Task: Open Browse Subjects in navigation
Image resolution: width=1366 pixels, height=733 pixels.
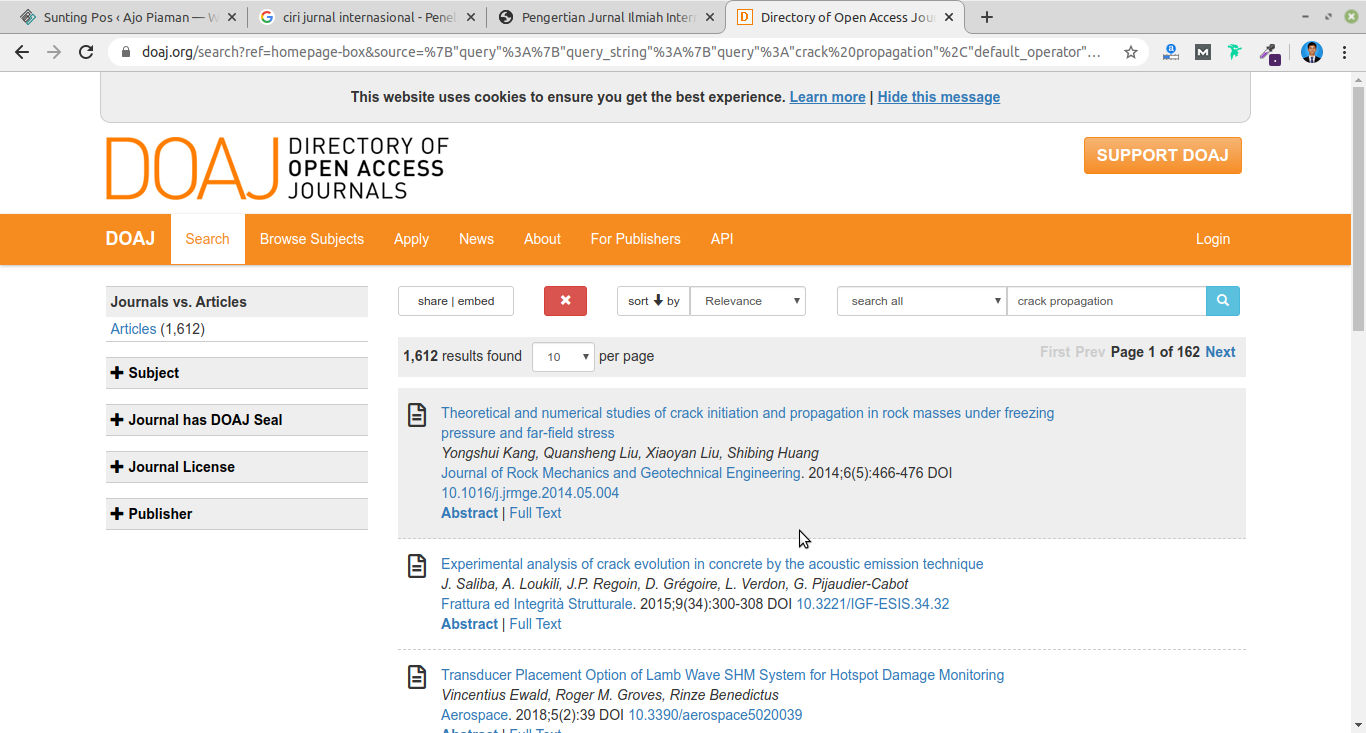Action: (312, 239)
